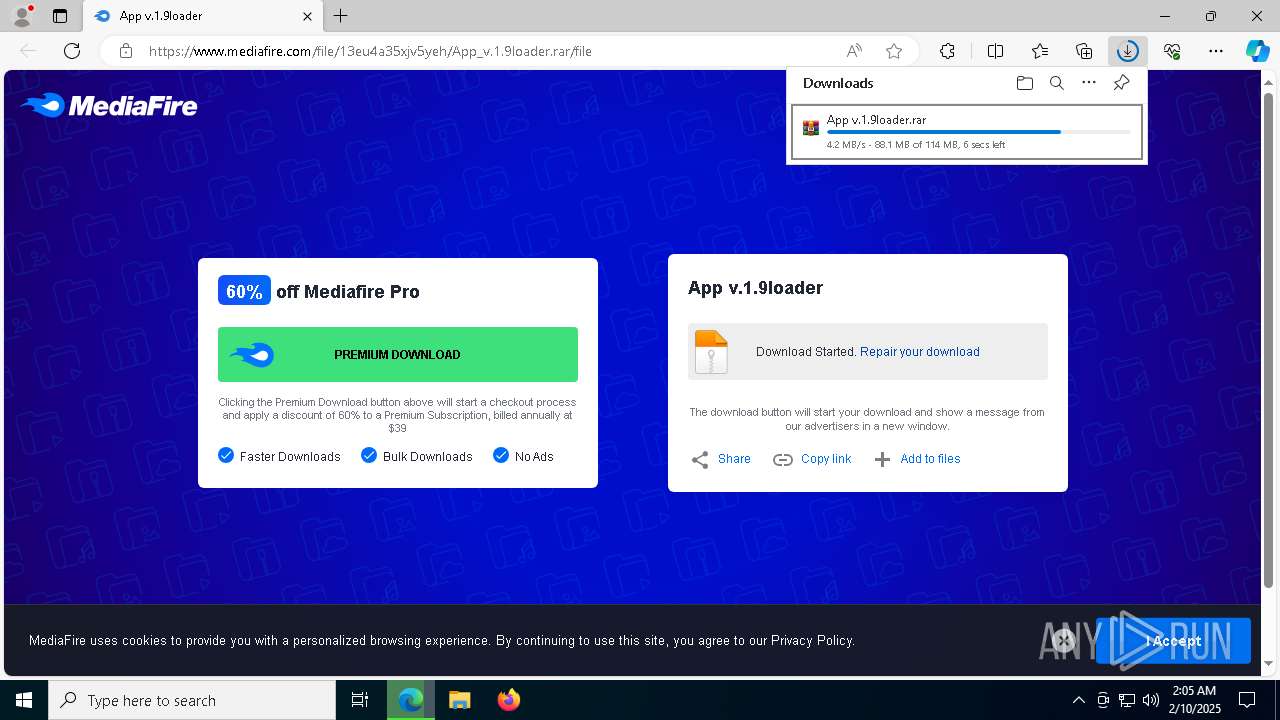Open Collections panel
This screenshot has height=720, width=1280.
coord(1084,51)
